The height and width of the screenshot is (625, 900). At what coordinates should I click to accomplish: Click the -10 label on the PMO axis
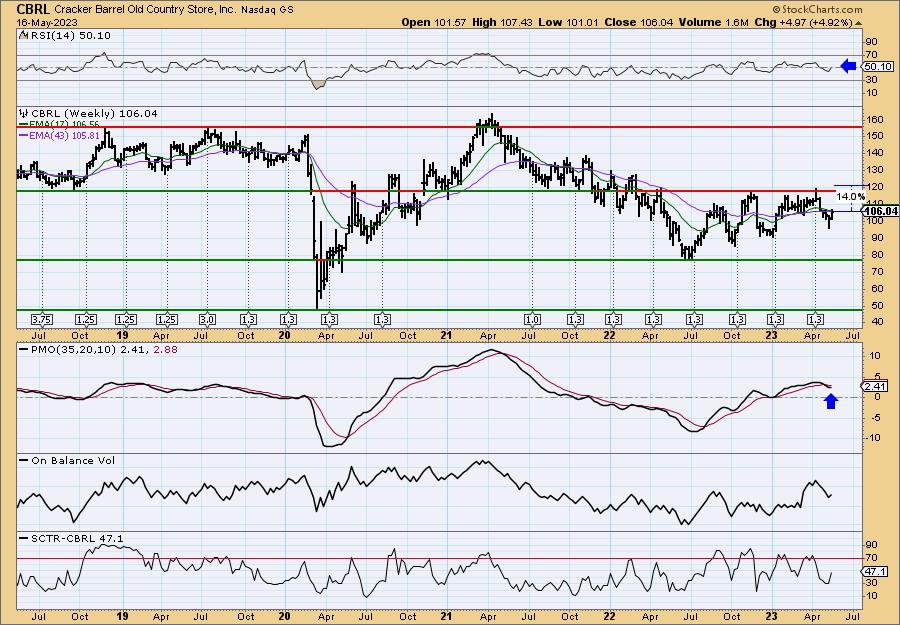pyautogui.click(x=874, y=437)
